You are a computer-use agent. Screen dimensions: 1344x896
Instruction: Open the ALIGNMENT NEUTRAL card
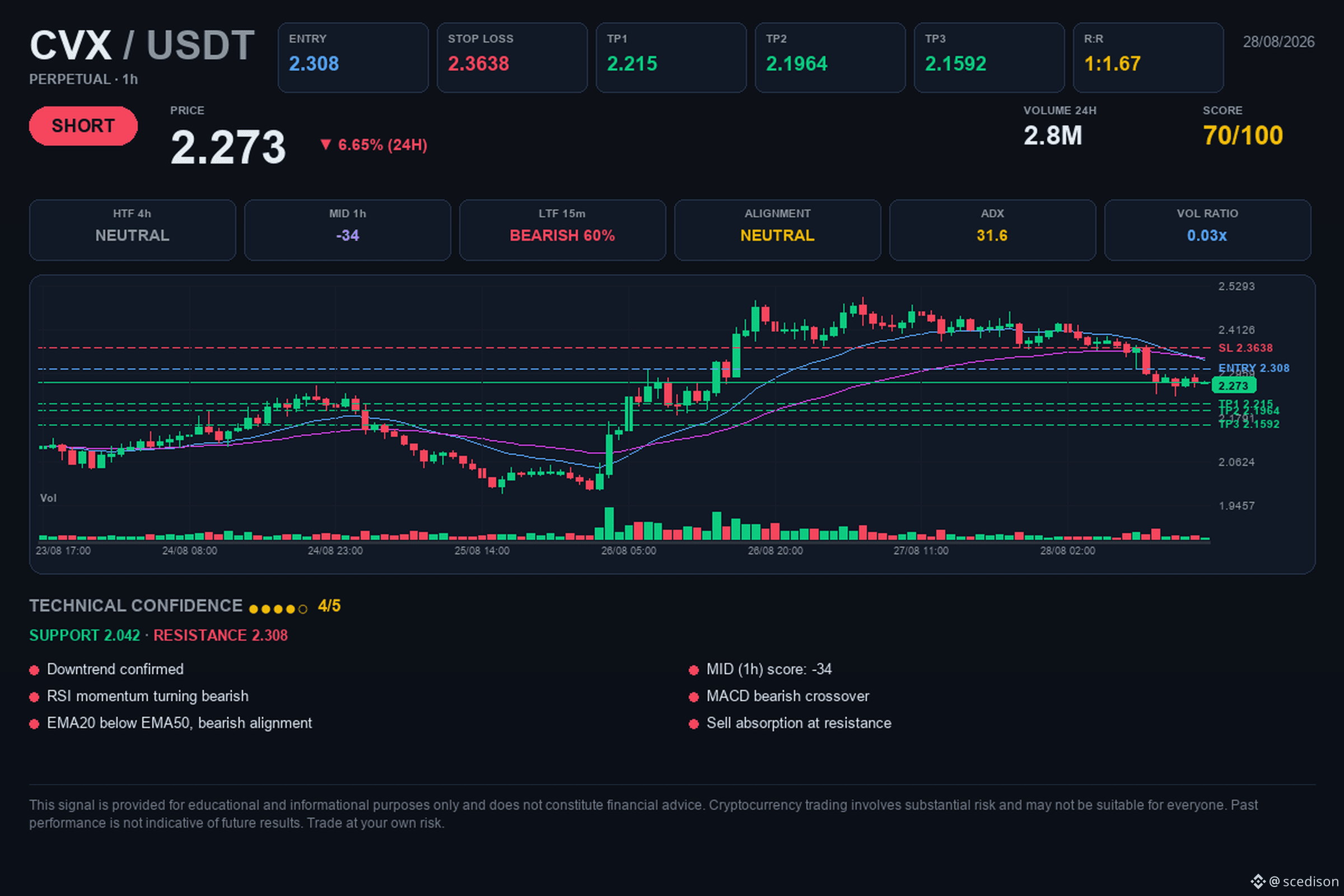click(778, 230)
